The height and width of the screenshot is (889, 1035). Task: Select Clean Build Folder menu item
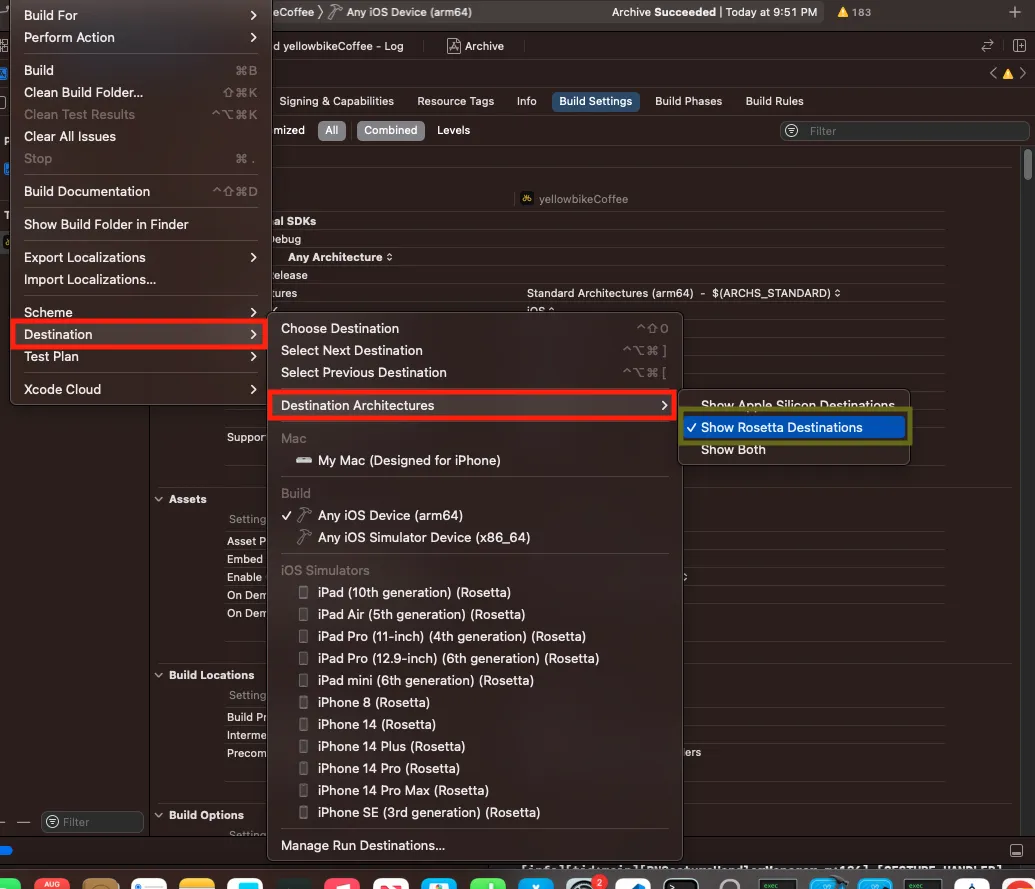tap(139, 92)
